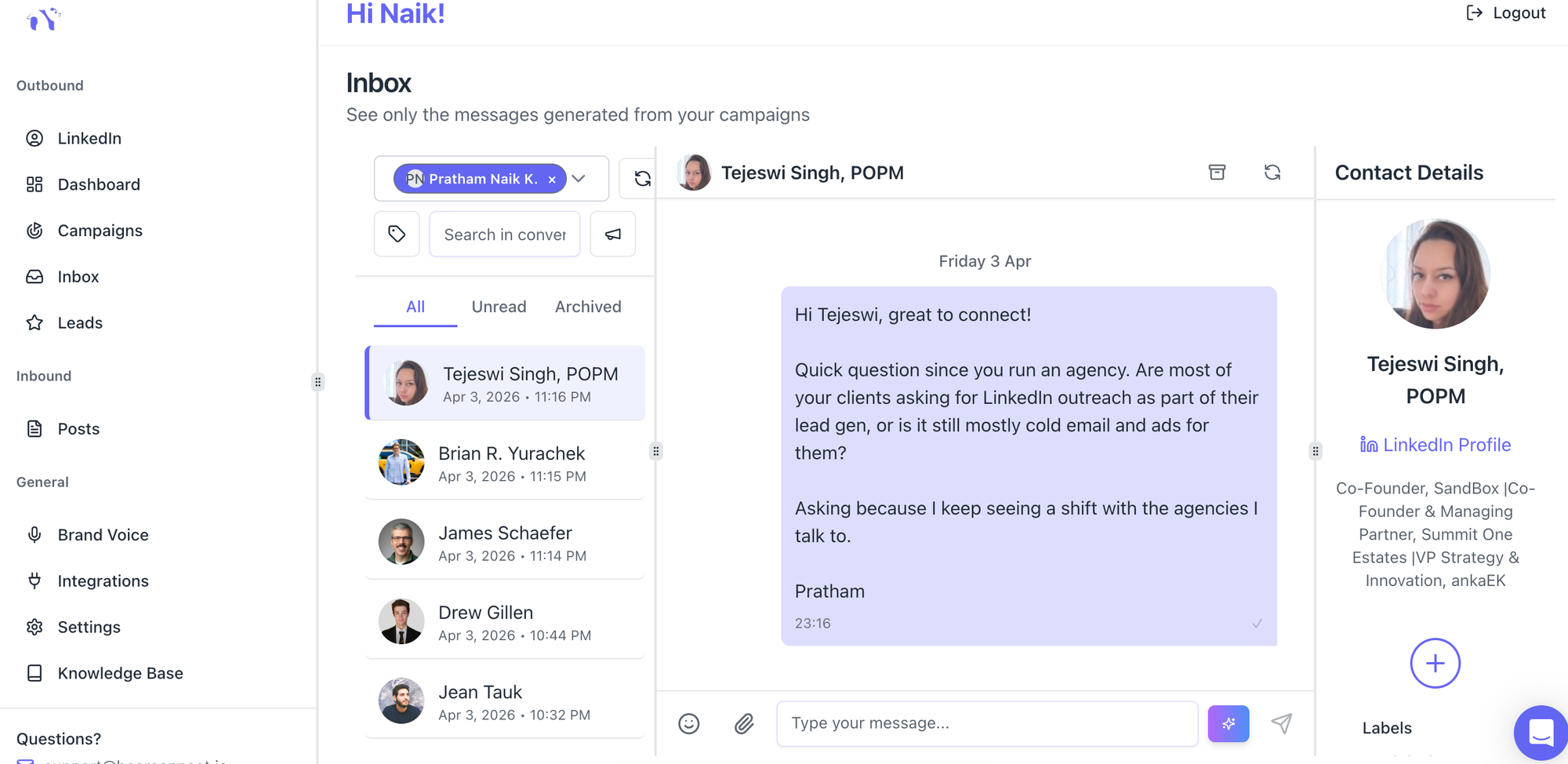Click the tag label filter icon

[x=397, y=234]
